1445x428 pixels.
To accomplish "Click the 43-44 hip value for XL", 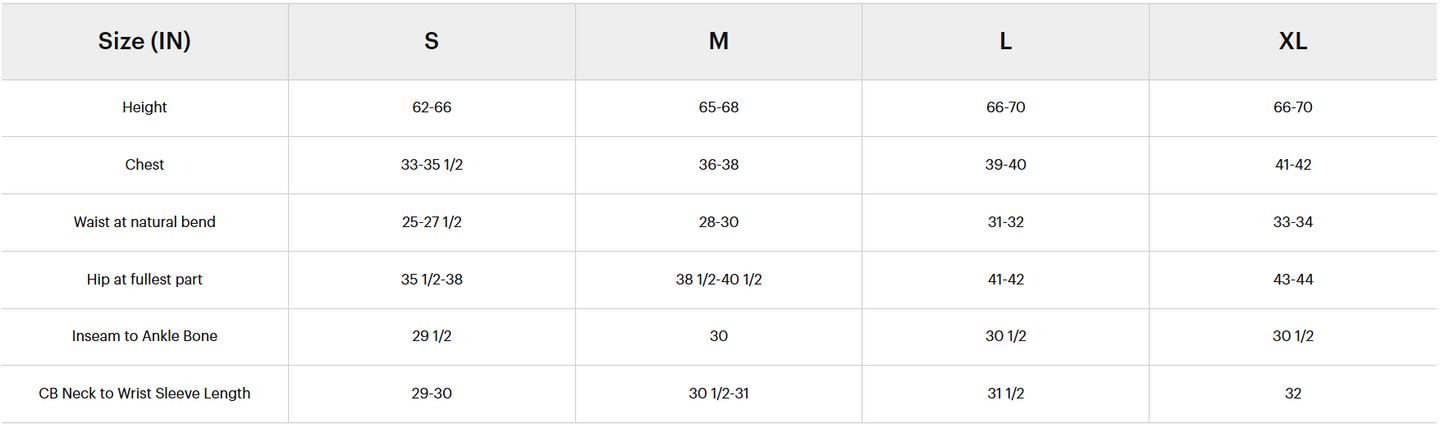I will point(1293,280).
